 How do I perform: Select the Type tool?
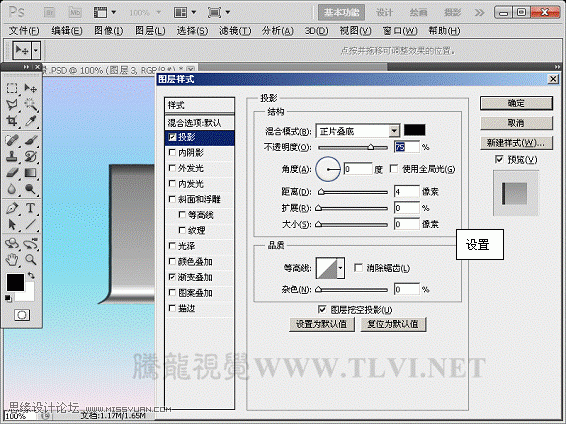point(30,208)
